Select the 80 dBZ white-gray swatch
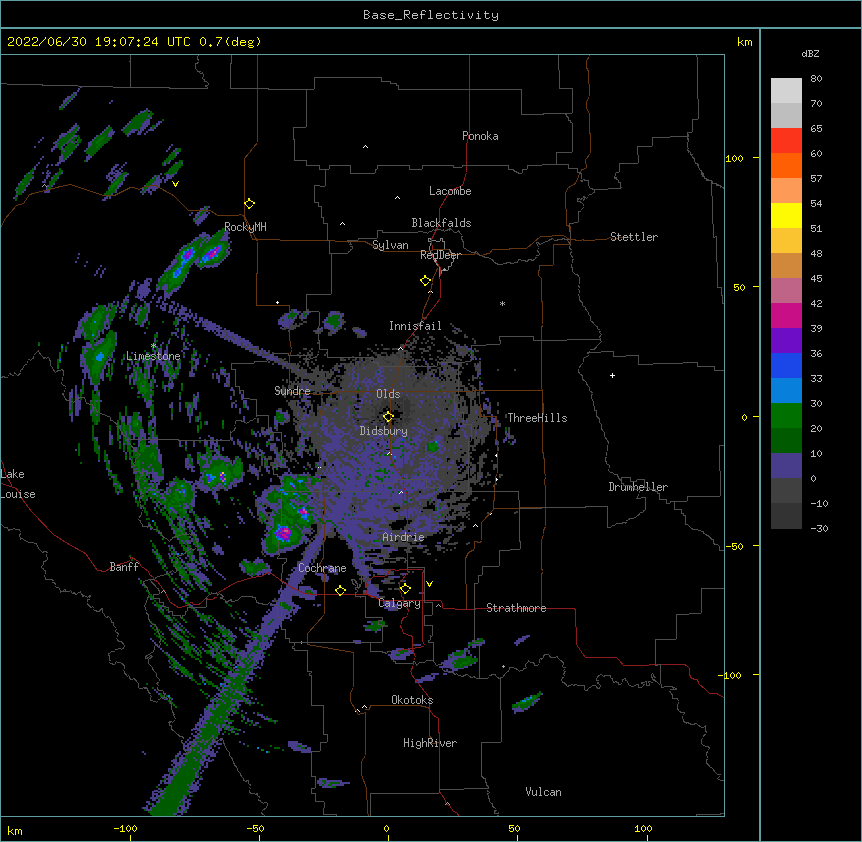The width and height of the screenshot is (862, 842). click(786, 91)
